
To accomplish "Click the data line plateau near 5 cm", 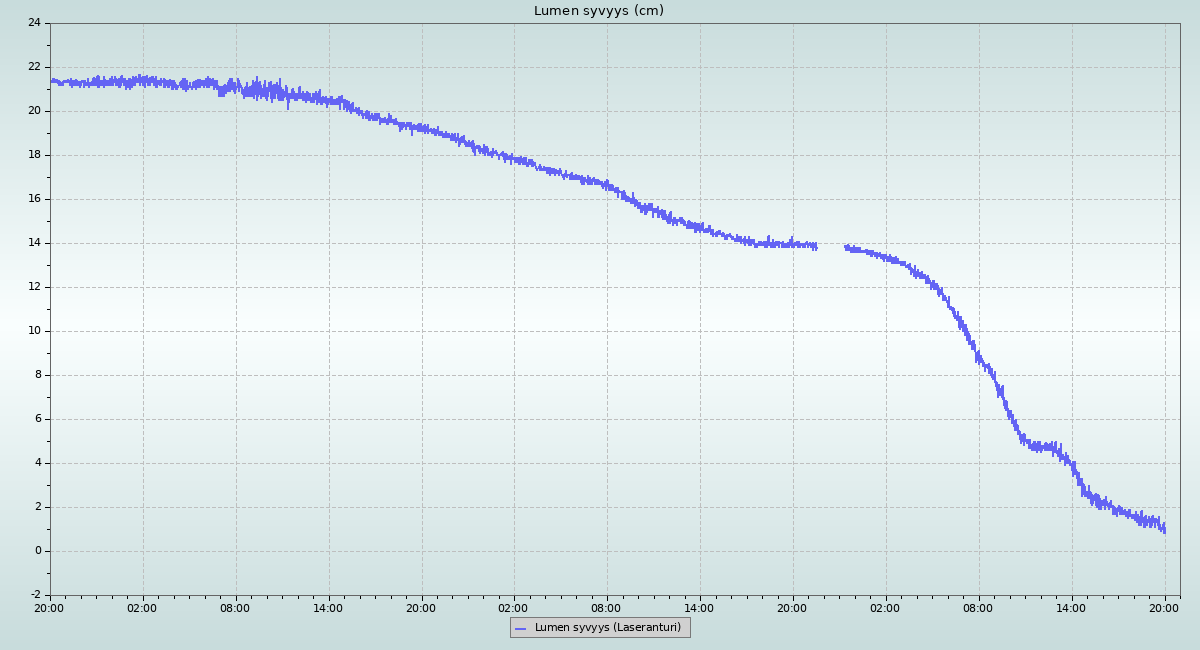I will (x=1040, y=446).
